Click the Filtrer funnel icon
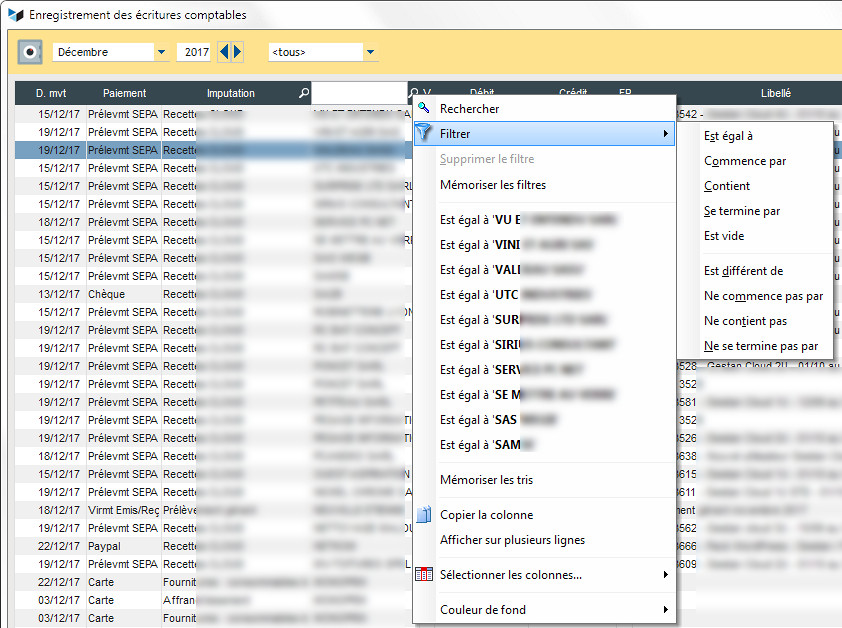 [x=424, y=134]
